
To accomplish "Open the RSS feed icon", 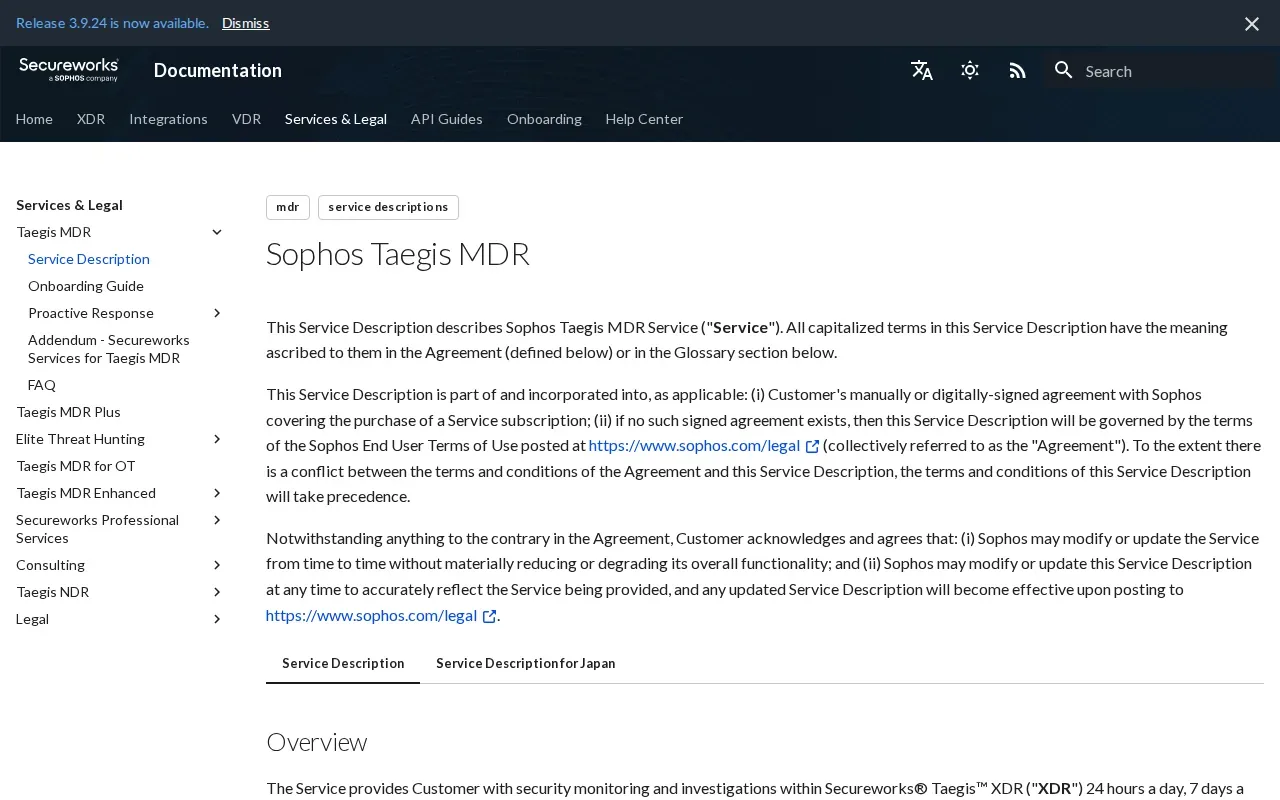I will click(x=1018, y=70).
